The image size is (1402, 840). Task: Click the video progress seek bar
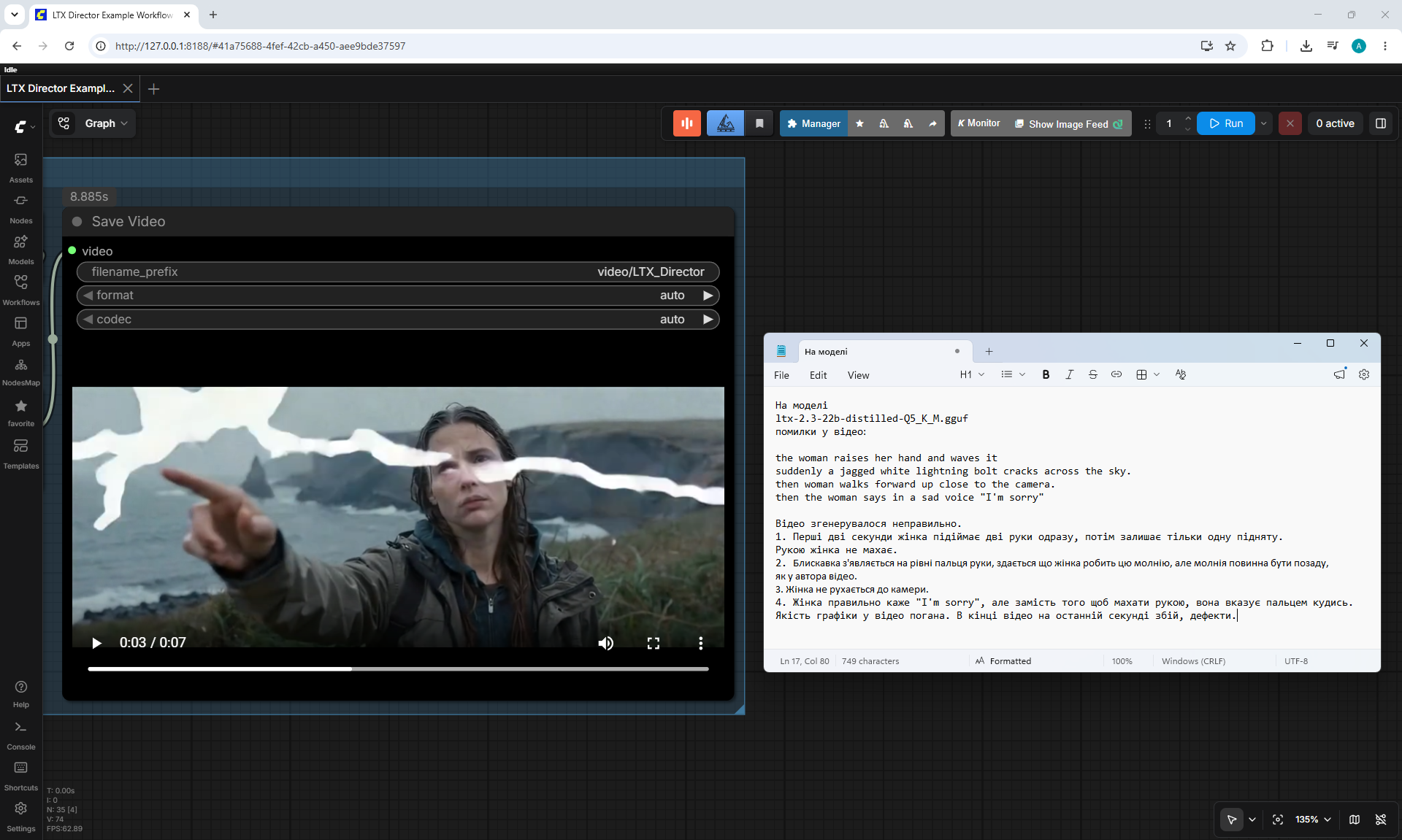398,668
